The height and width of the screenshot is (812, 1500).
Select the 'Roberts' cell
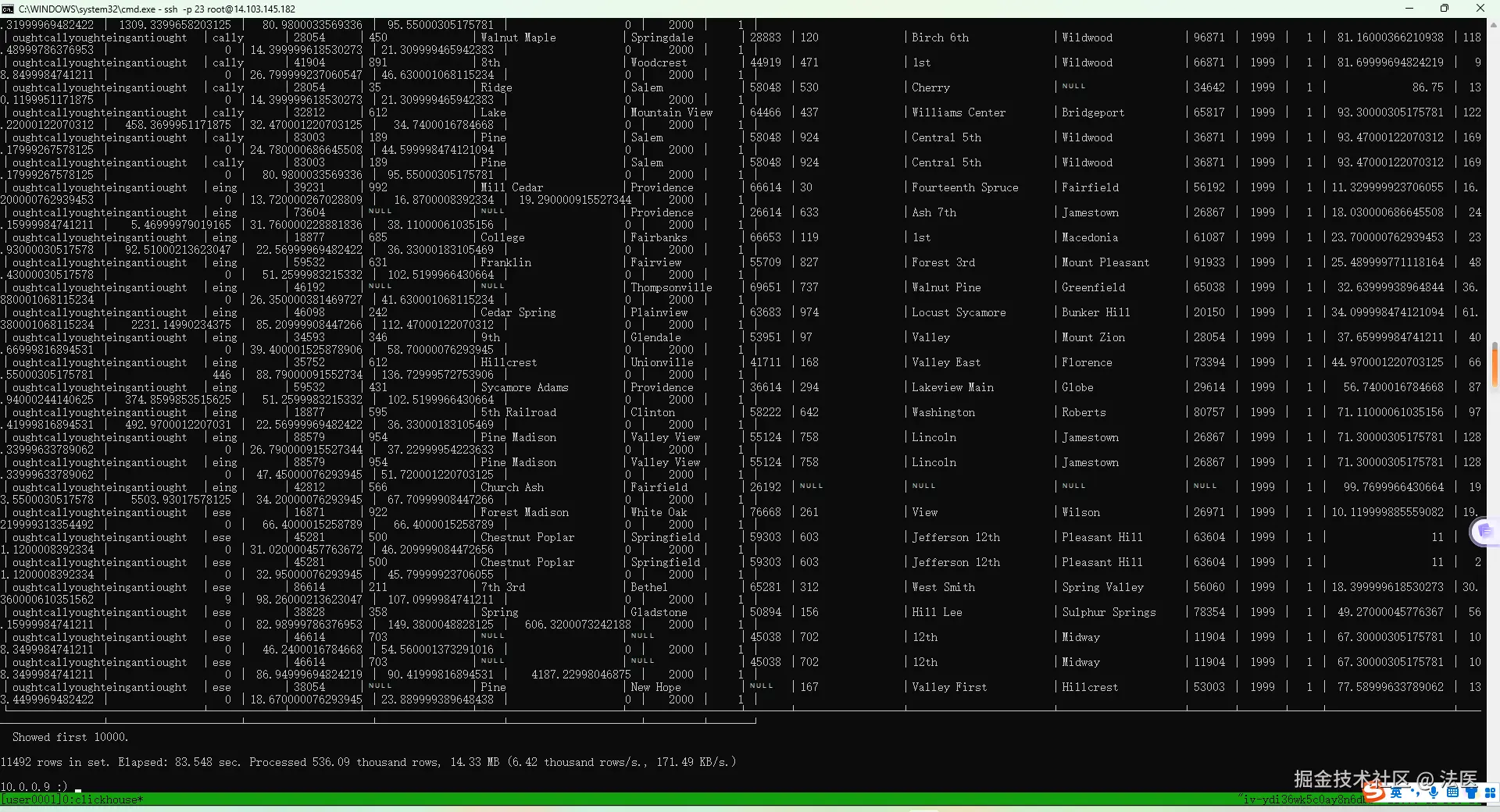click(1084, 412)
